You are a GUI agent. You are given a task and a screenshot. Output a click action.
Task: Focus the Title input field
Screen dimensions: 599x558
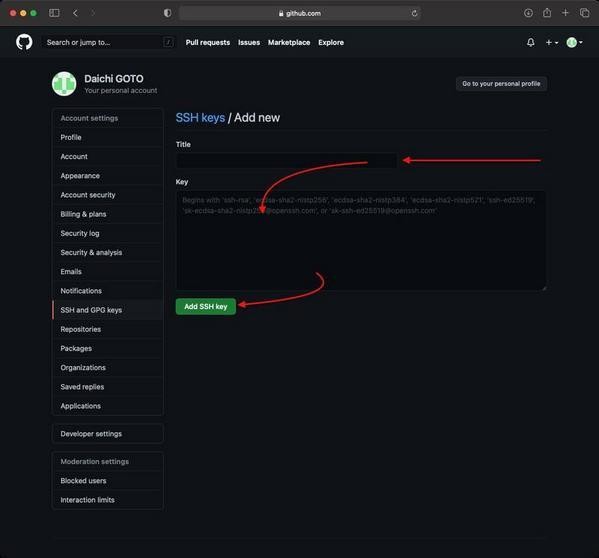pyautogui.click(x=286, y=160)
